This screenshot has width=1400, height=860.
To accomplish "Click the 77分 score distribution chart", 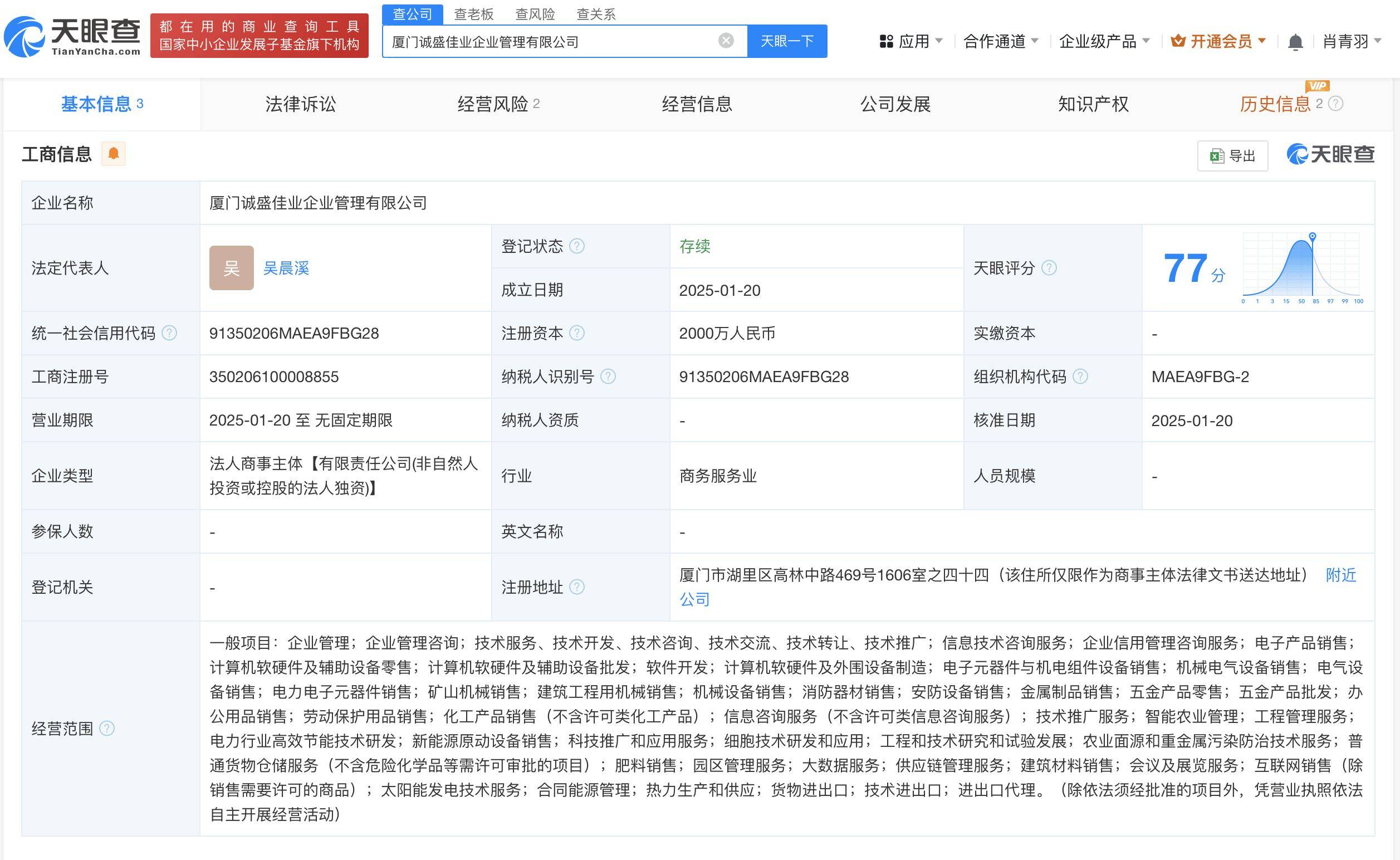I will tap(1303, 268).
